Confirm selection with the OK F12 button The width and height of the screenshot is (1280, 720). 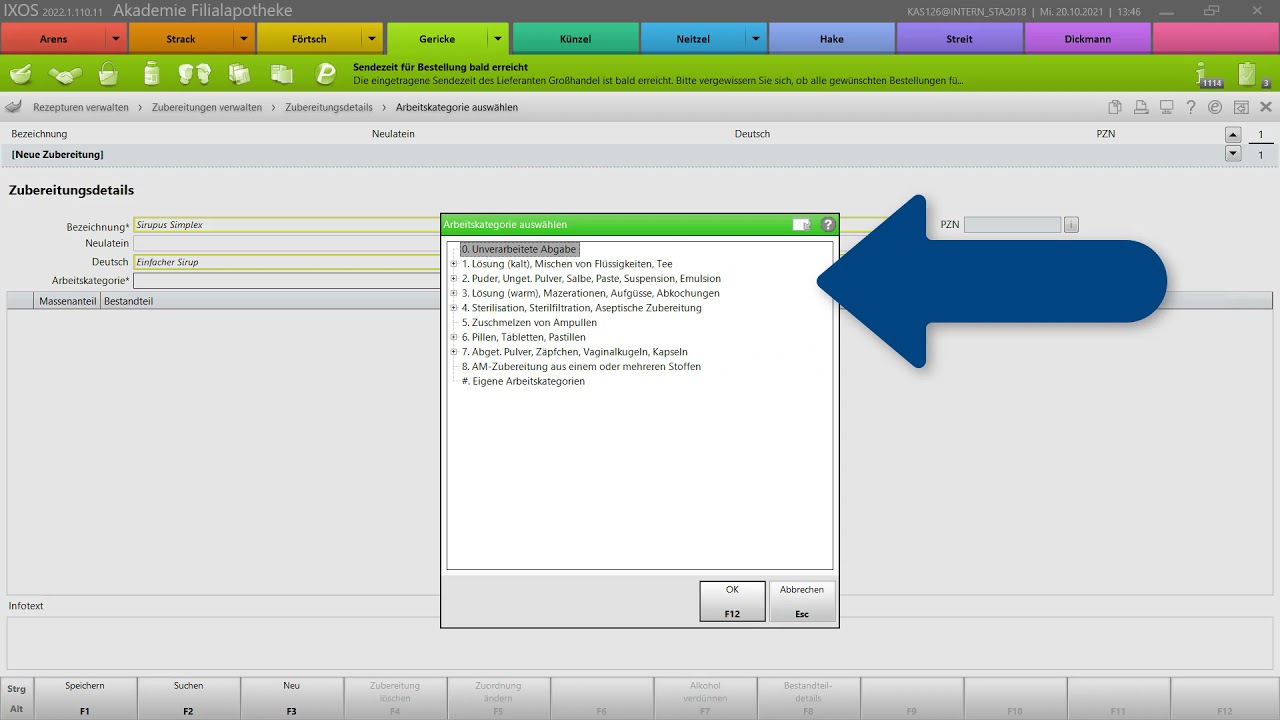tap(732, 602)
